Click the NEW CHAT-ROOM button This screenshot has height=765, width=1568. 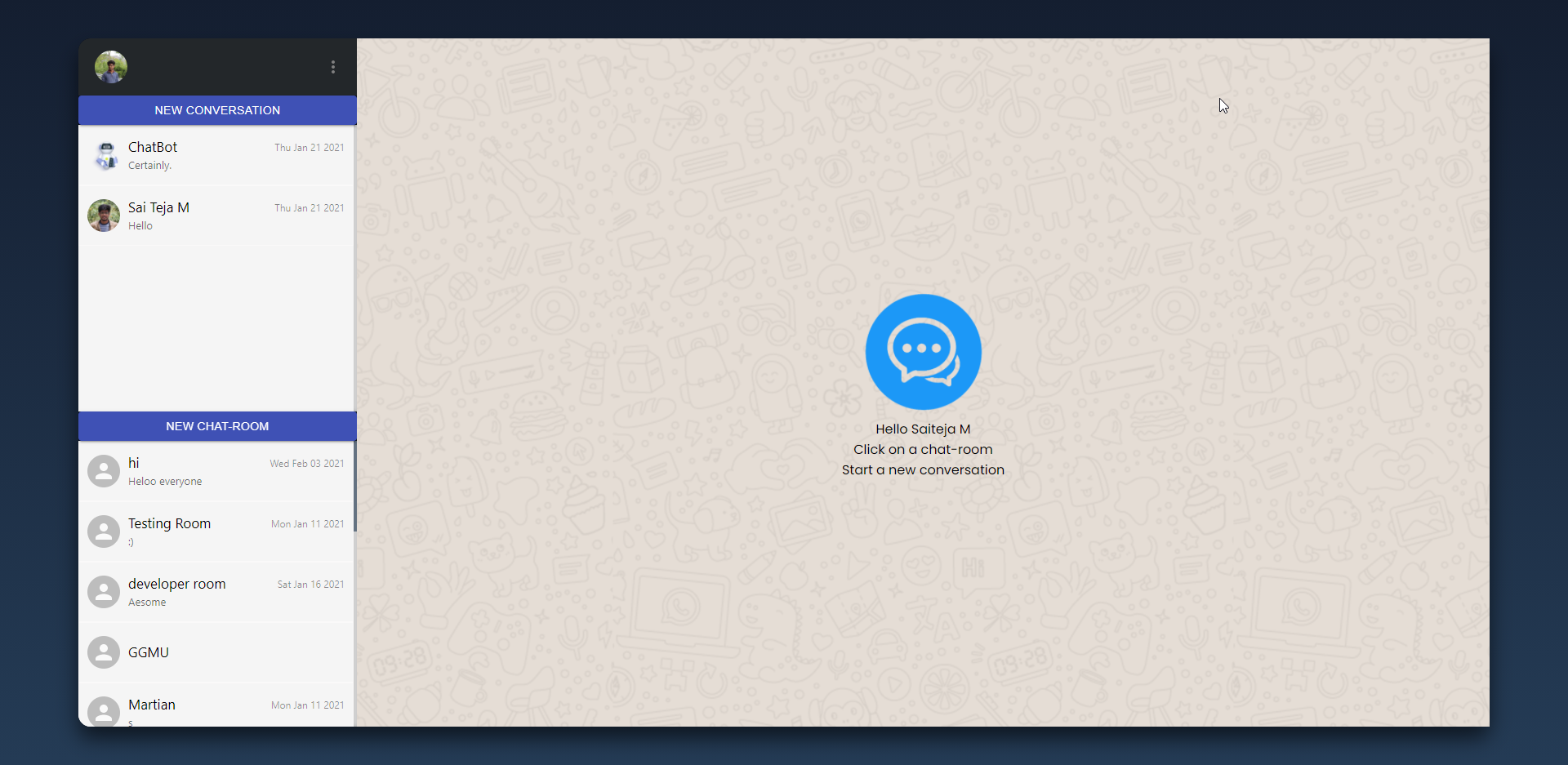pos(217,426)
